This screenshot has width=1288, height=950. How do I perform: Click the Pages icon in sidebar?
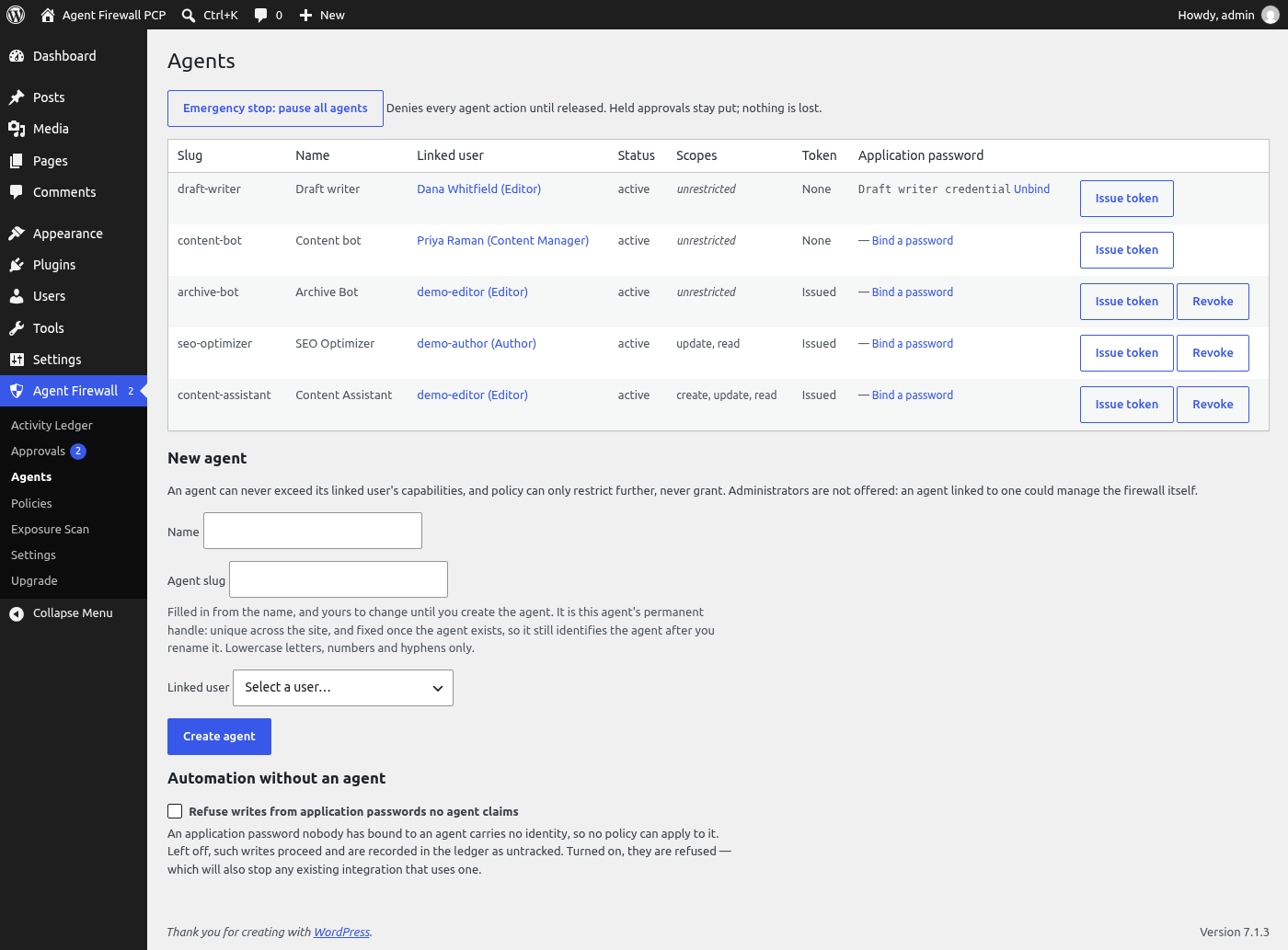pyautogui.click(x=17, y=161)
